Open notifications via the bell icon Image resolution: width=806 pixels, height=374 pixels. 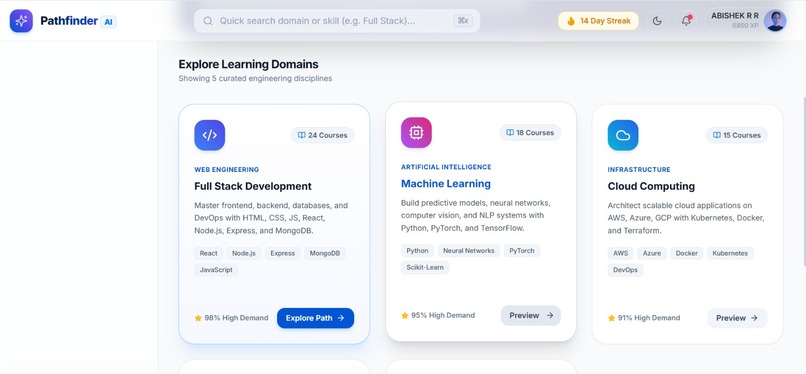(x=686, y=21)
